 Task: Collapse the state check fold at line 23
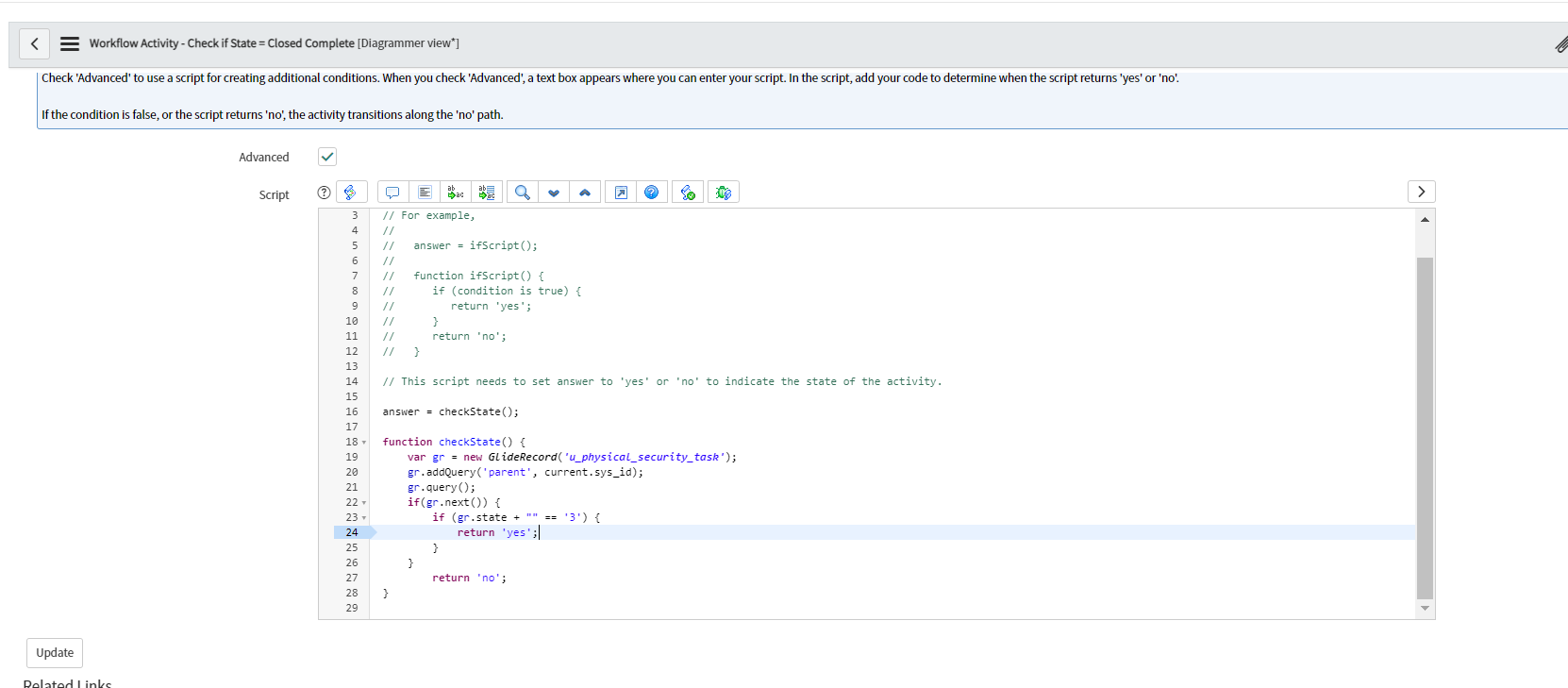(364, 518)
